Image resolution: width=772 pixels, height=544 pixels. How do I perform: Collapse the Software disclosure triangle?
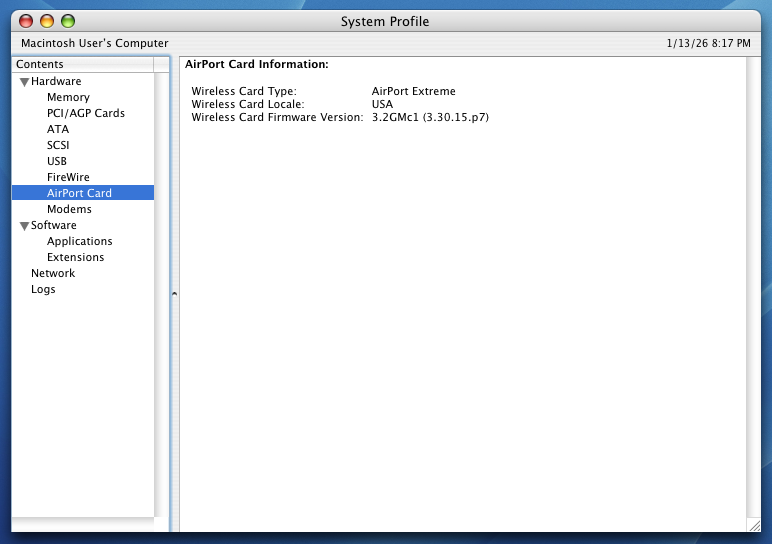pos(24,226)
